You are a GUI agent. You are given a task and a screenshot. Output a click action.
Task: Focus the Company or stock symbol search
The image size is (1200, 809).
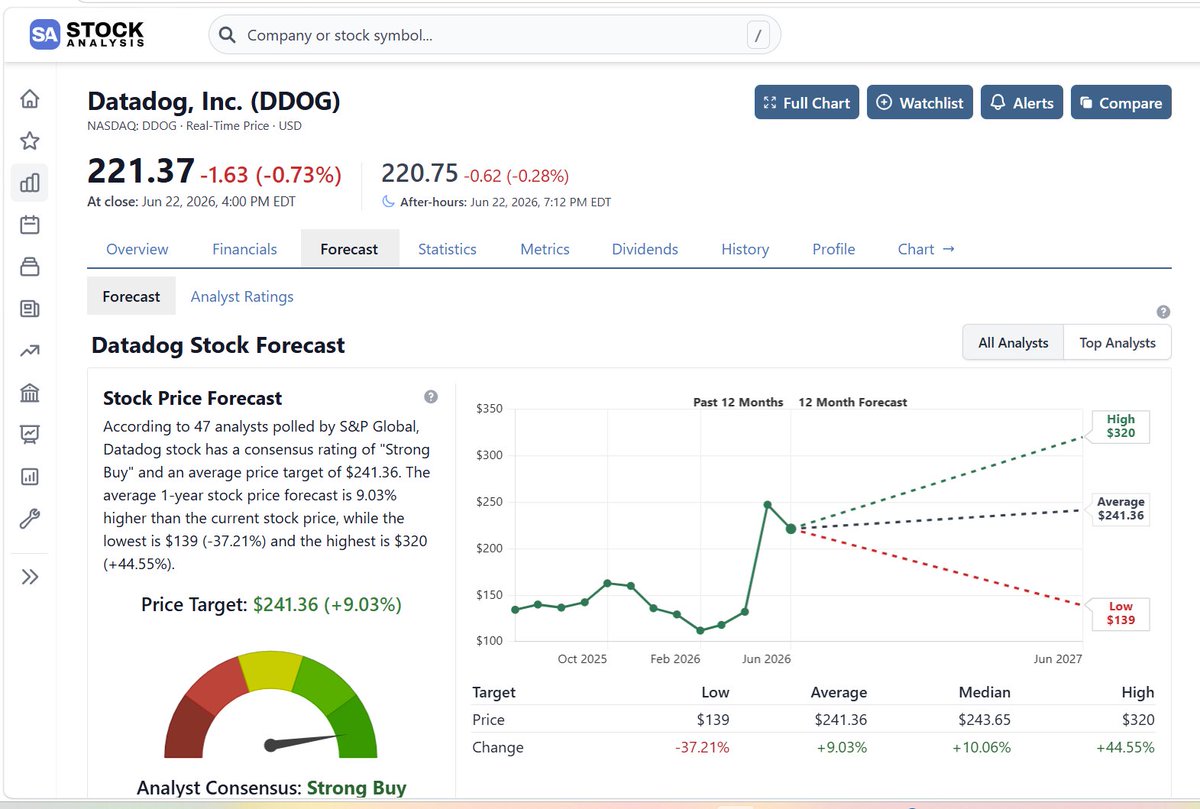click(494, 35)
